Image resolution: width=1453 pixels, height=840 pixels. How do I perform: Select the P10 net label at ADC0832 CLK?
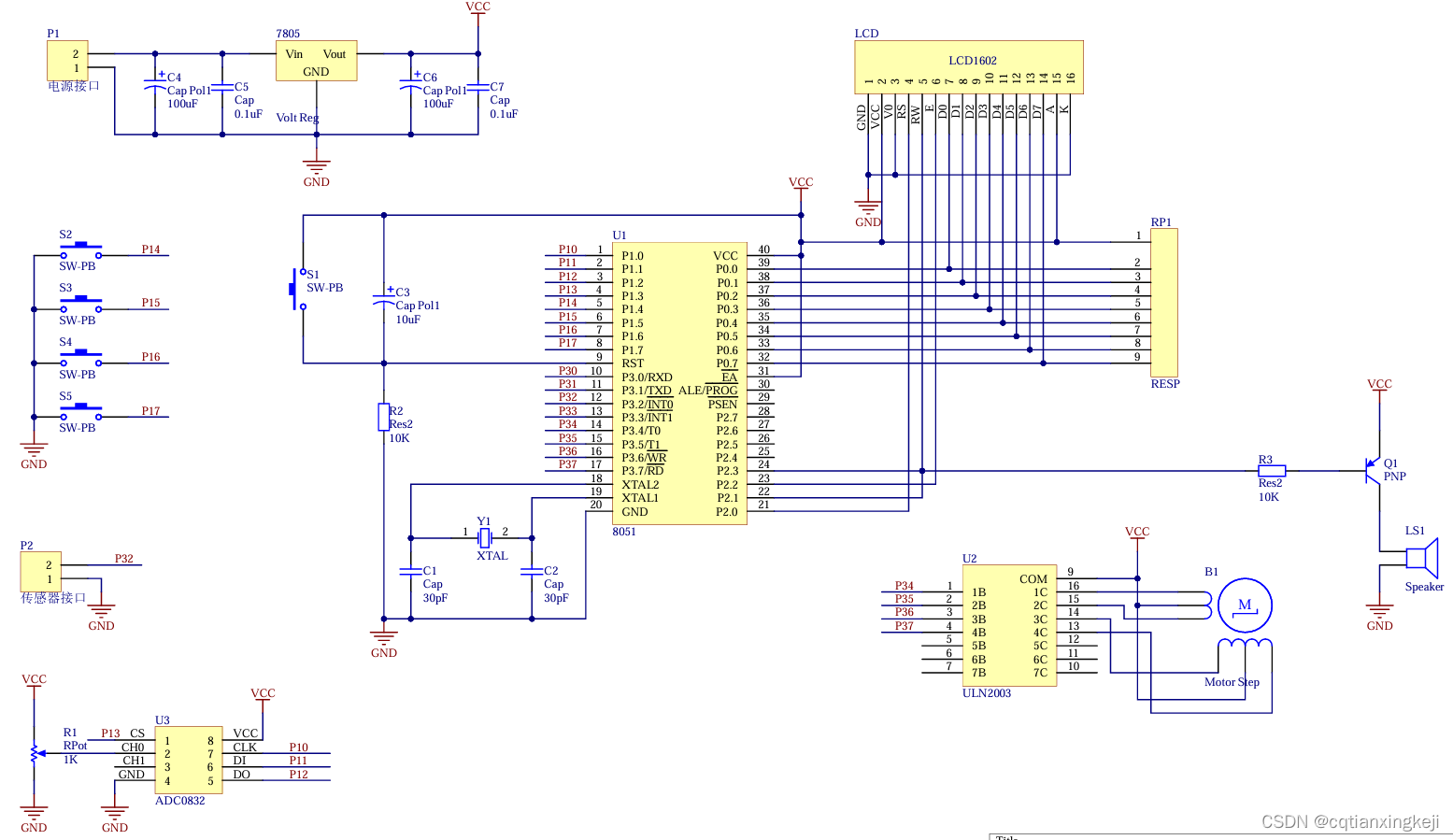click(298, 747)
